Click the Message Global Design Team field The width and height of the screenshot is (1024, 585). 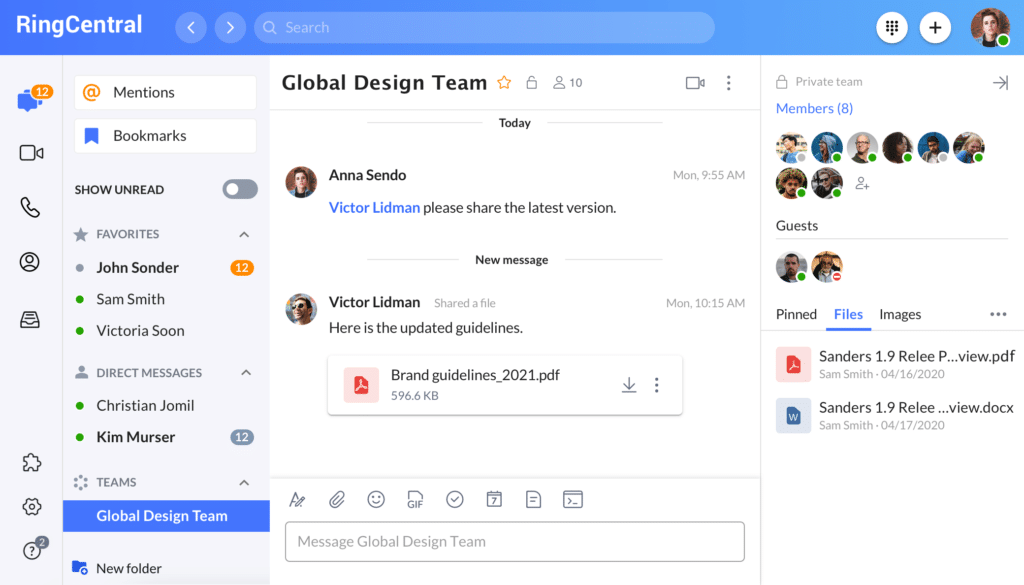514,541
